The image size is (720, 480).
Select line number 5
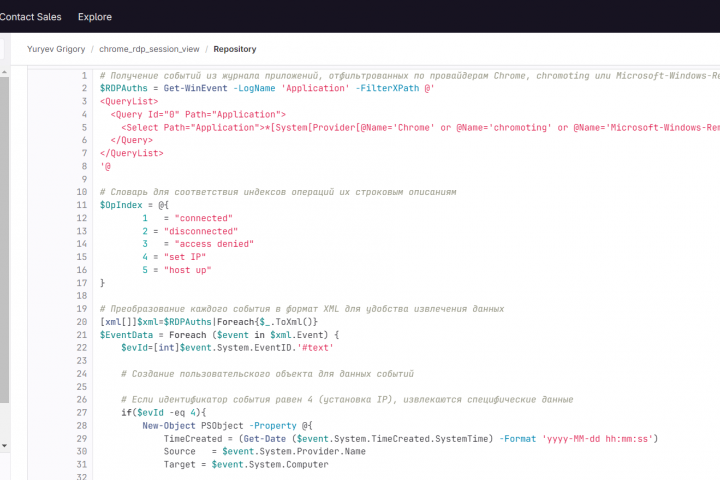pyautogui.click(x=84, y=127)
